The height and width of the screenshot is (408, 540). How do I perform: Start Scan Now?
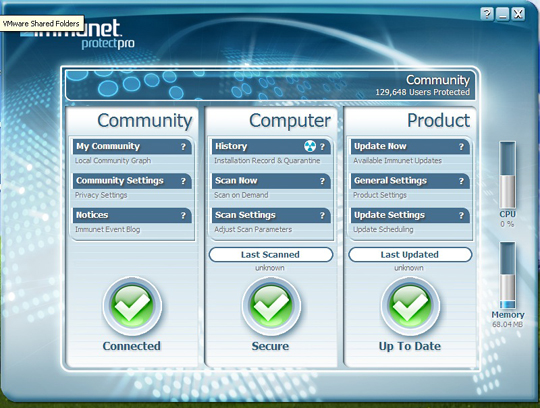[x=271, y=181]
